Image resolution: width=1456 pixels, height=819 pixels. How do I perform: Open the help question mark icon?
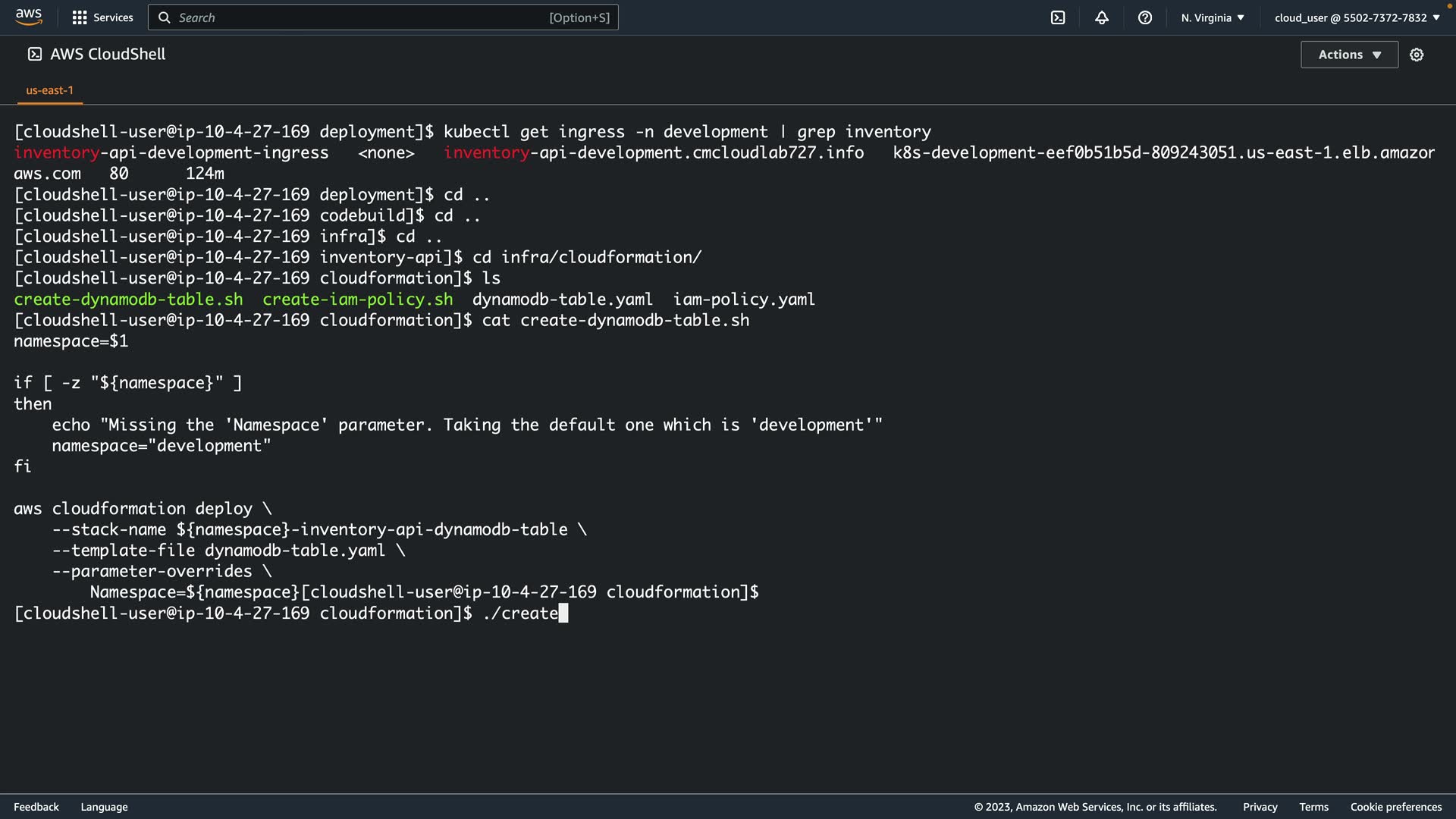1145,17
